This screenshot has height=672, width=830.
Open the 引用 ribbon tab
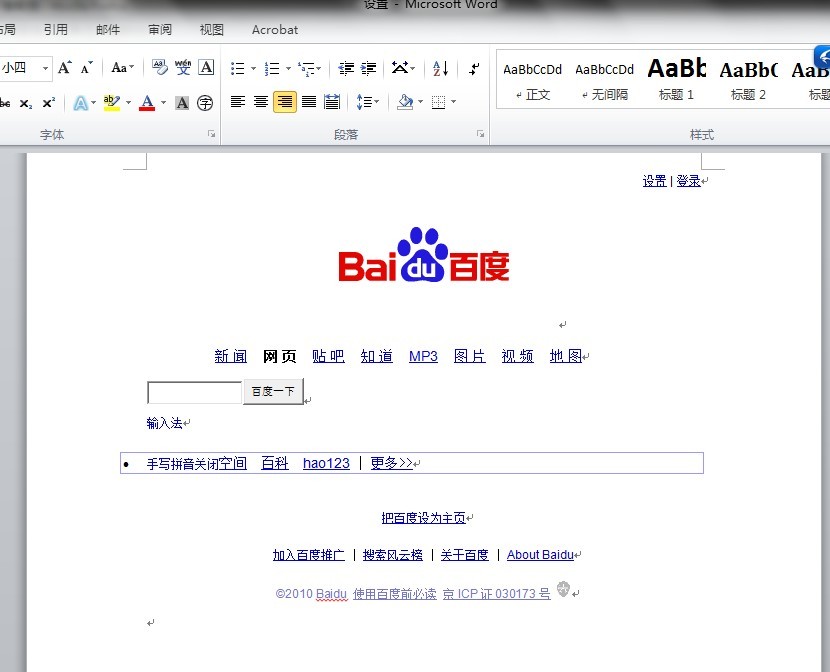pos(56,30)
